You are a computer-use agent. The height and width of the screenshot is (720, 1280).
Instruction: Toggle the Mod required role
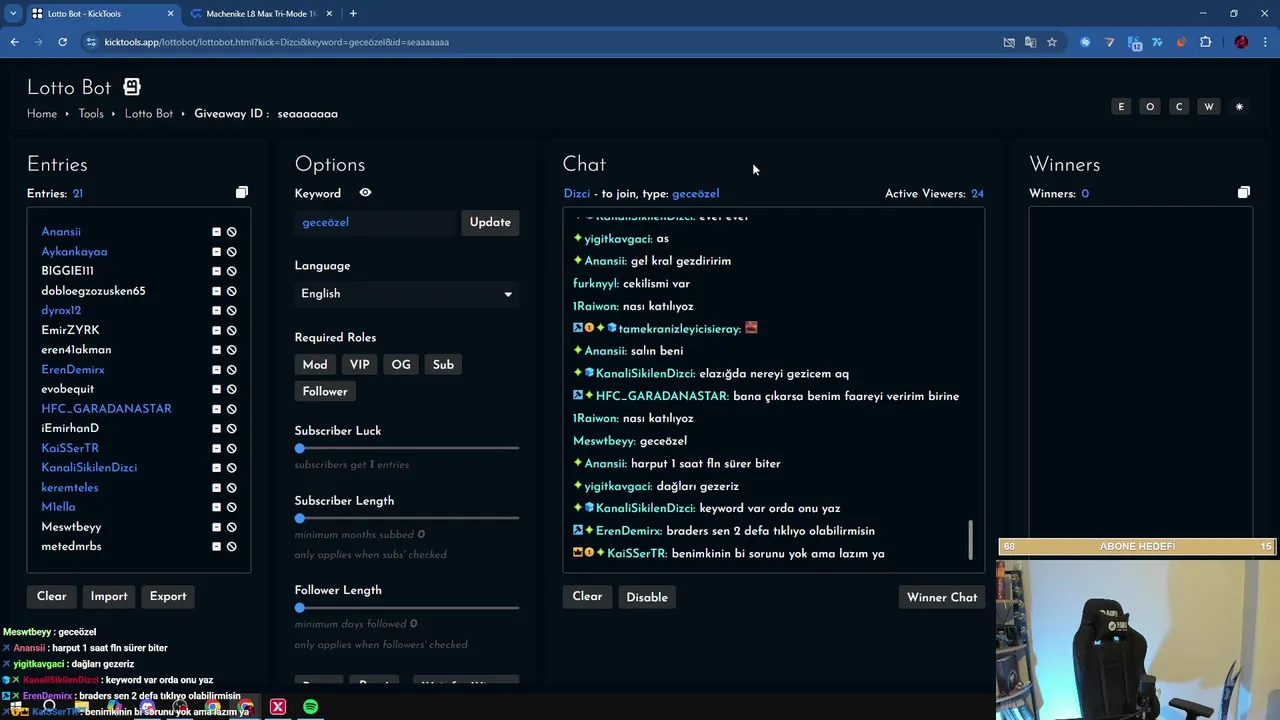click(x=315, y=365)
